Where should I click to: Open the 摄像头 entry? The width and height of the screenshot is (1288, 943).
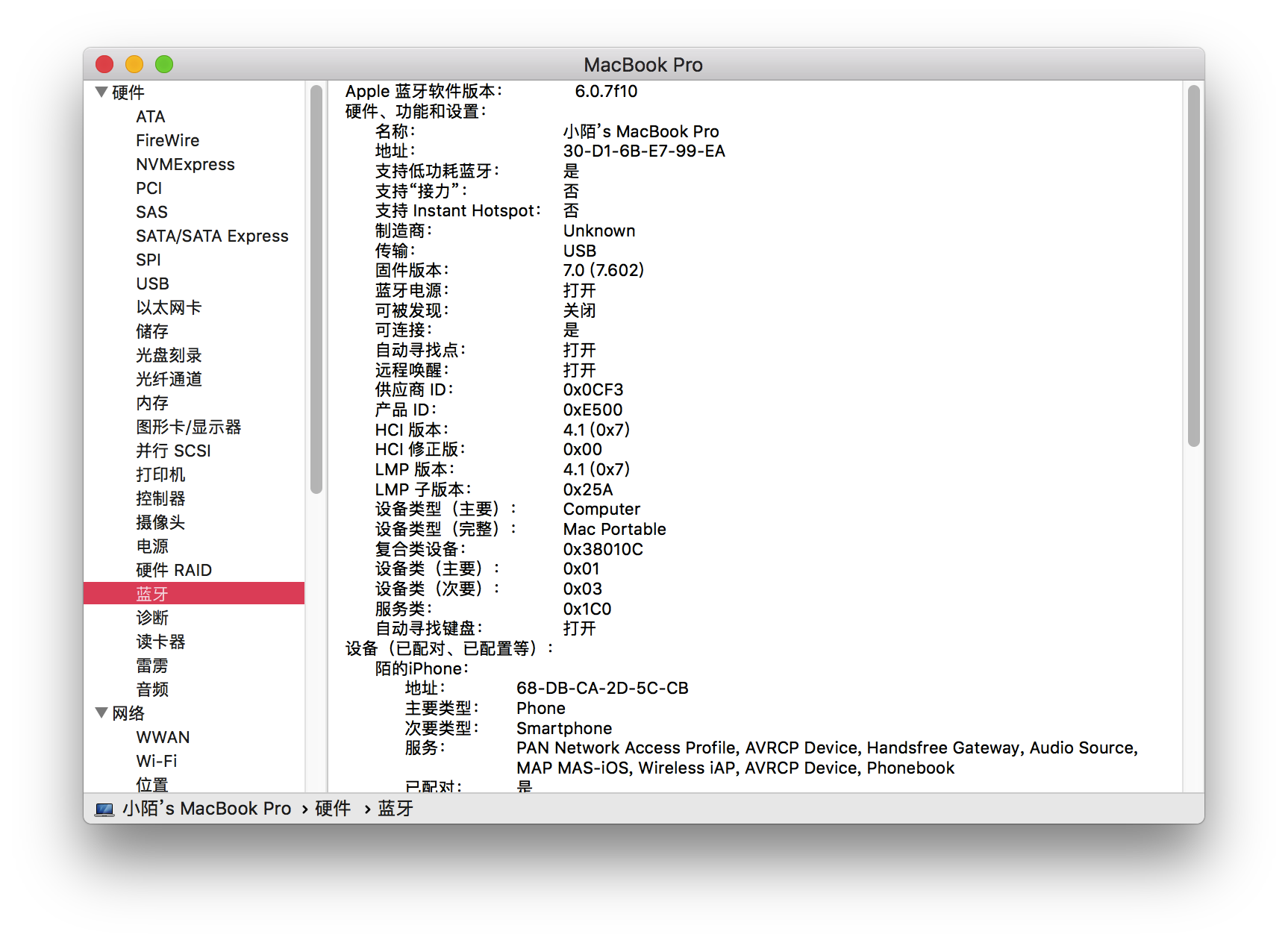(160, 522)
